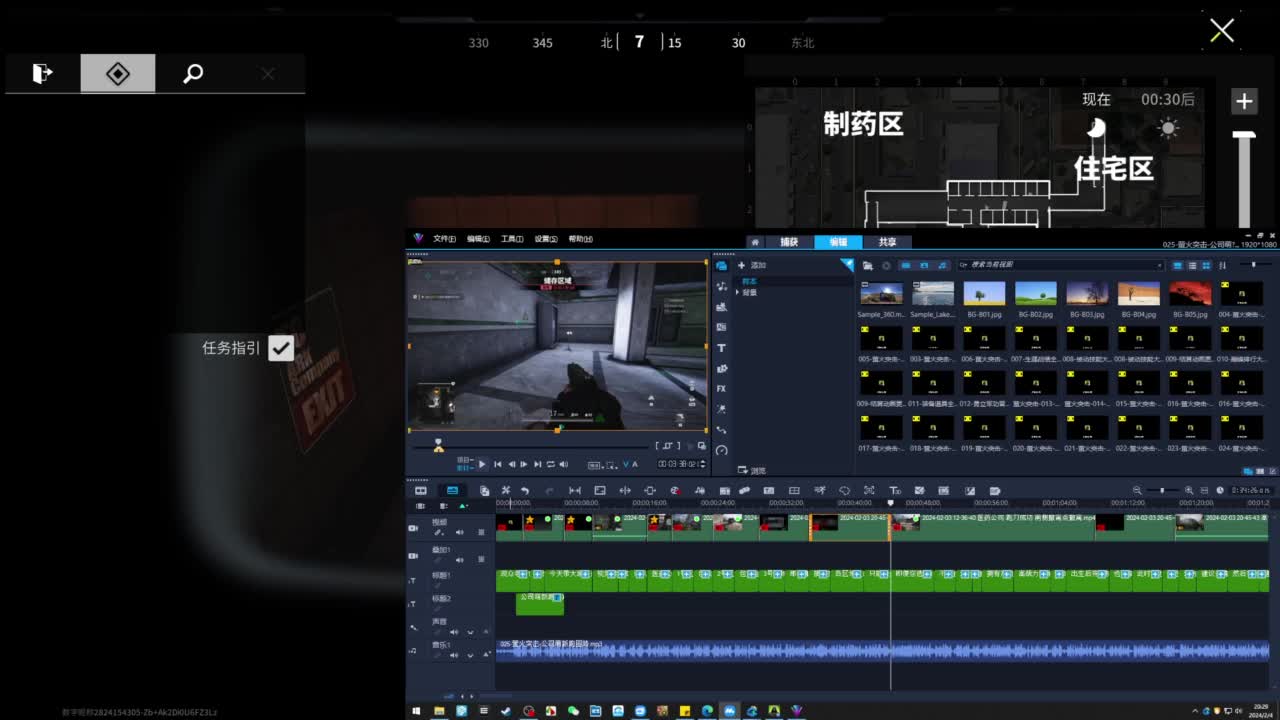The image size is (1280, 720).
Task: Select the Sample_360 video thumbnail
Action: pos(881,293)
